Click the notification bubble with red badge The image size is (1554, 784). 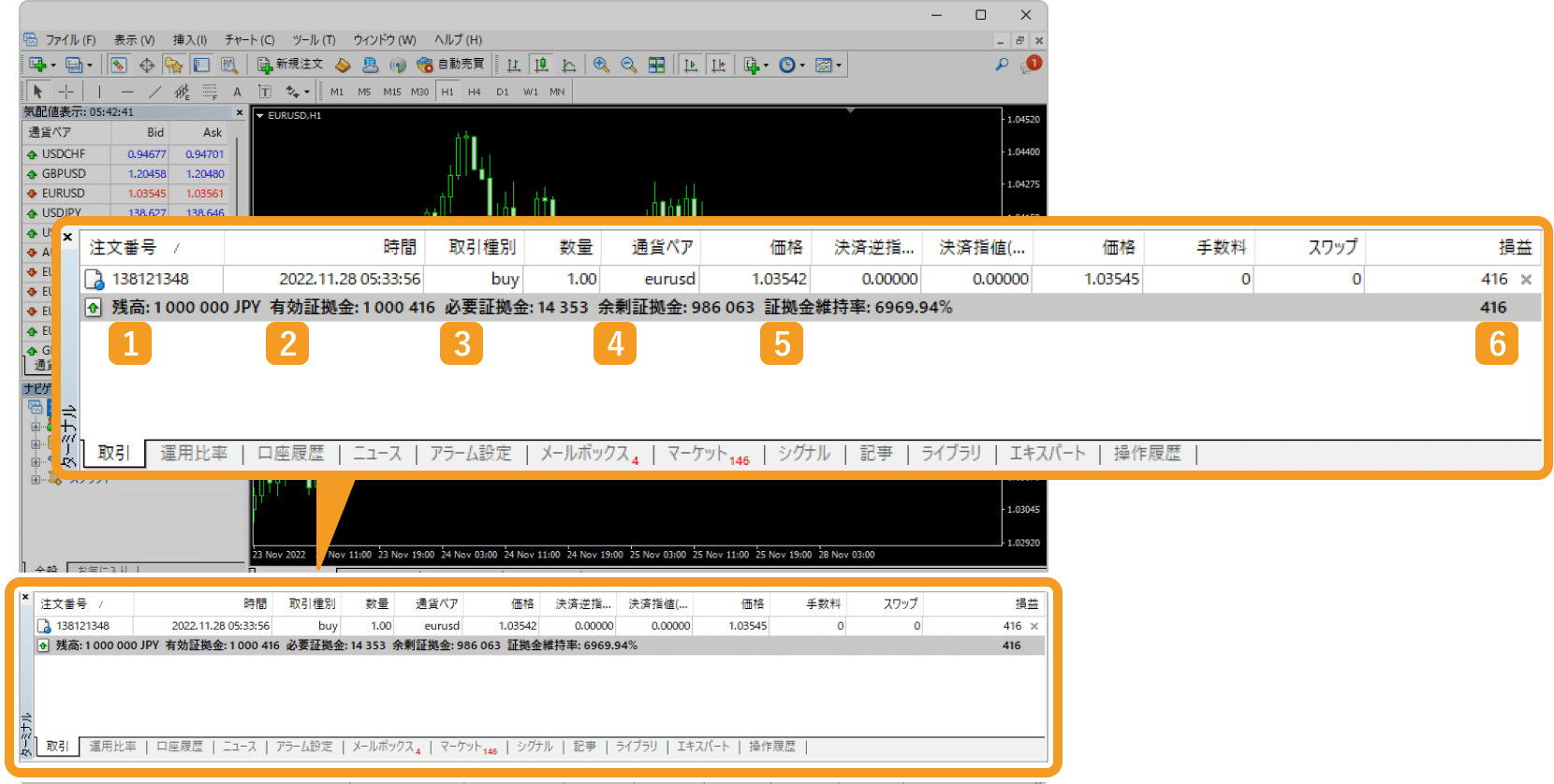pos(1031,65)
